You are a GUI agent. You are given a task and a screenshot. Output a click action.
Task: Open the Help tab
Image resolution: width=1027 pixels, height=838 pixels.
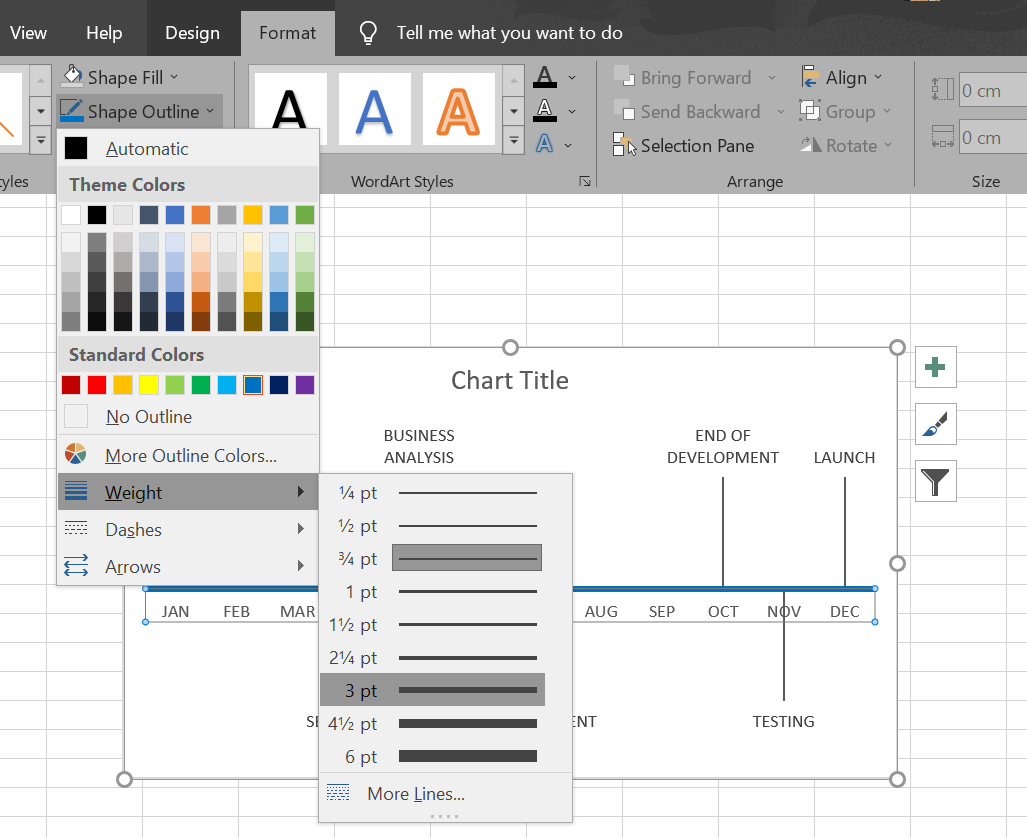tap(104, 33)
